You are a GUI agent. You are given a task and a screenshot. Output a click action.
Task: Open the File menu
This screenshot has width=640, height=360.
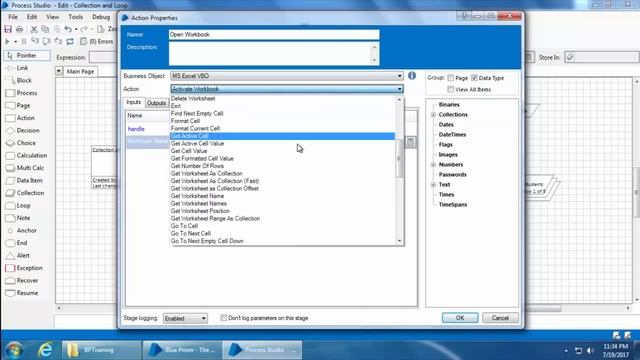click(x=13, y=17)
